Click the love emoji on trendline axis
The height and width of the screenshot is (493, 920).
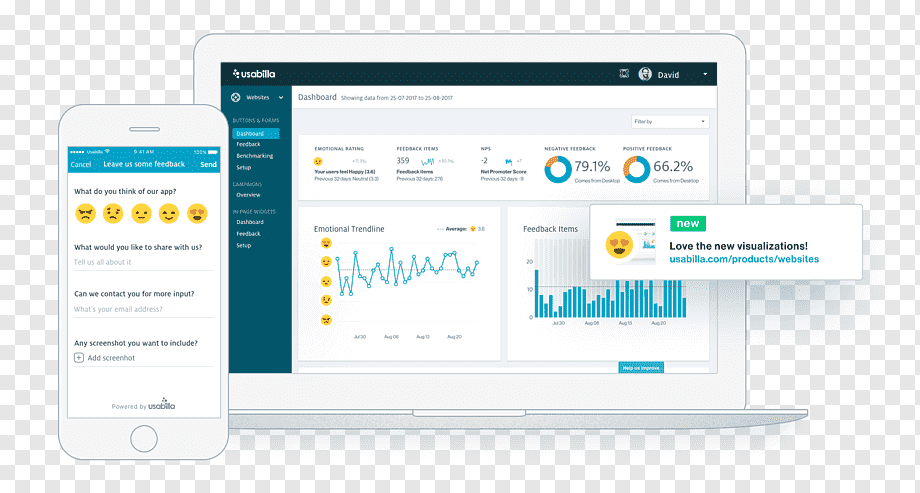click(326, 243)
